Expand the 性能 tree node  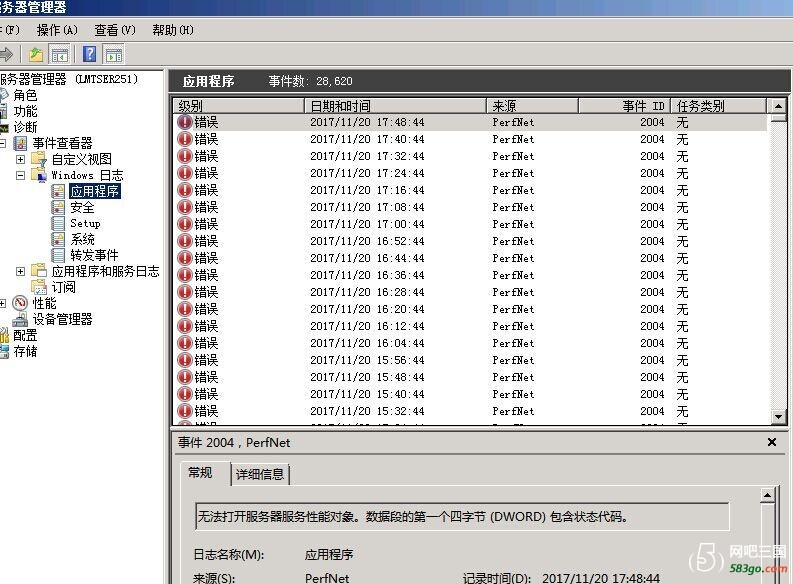pos(3,303)
